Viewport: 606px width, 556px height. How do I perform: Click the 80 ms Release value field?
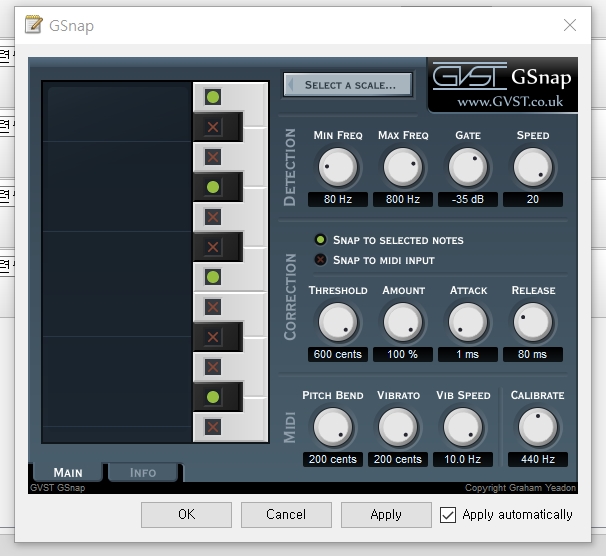pyautogui.click(x=533, y=354)
